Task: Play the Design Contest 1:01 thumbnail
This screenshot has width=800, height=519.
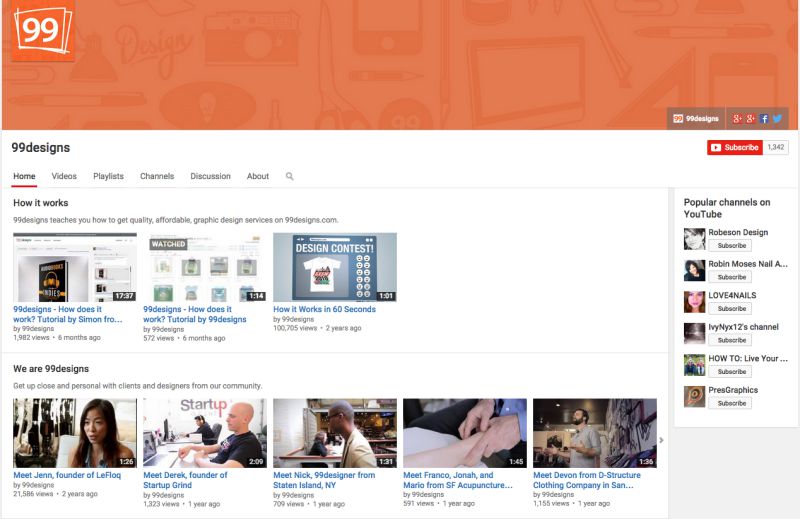Action: pos(335,267)
